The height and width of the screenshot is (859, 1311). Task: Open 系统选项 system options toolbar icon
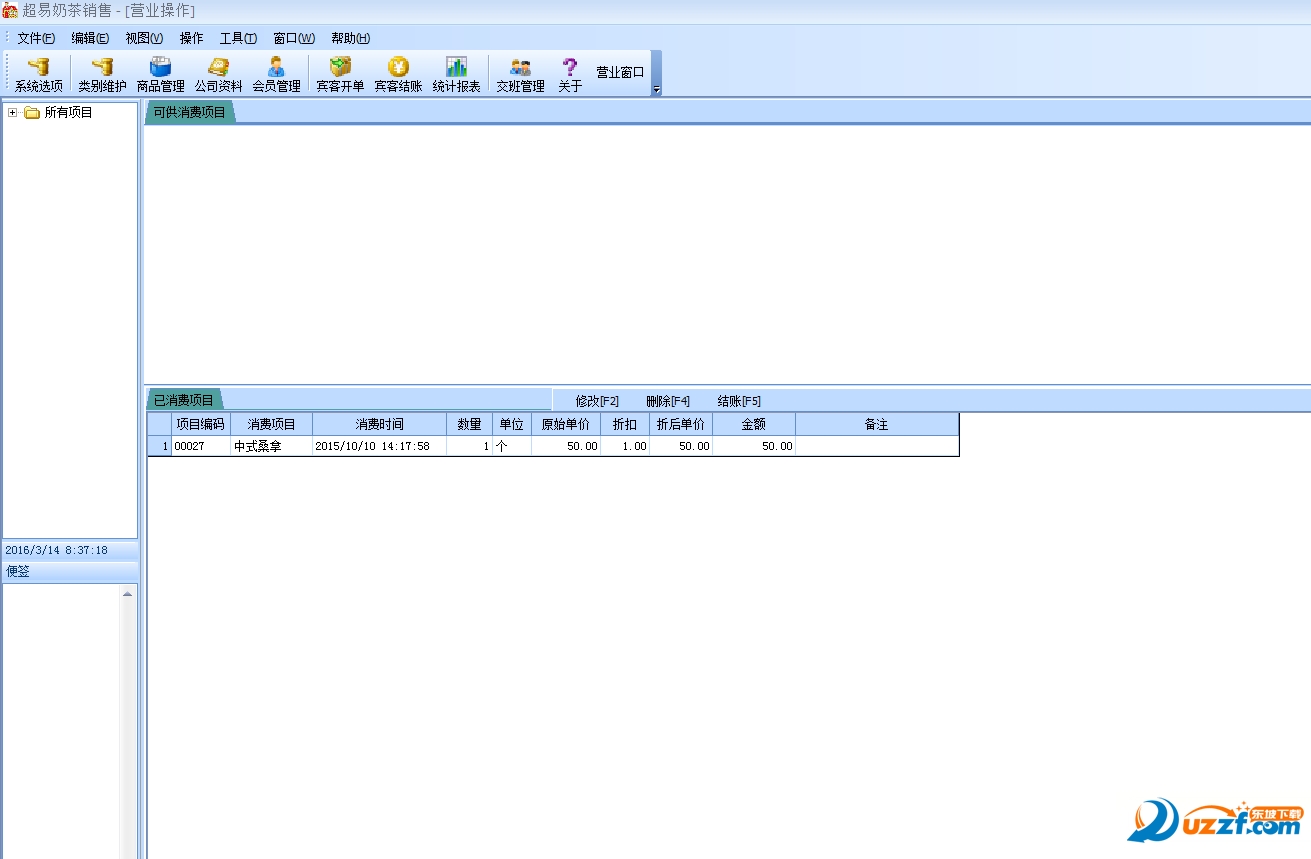click(38, 75)
